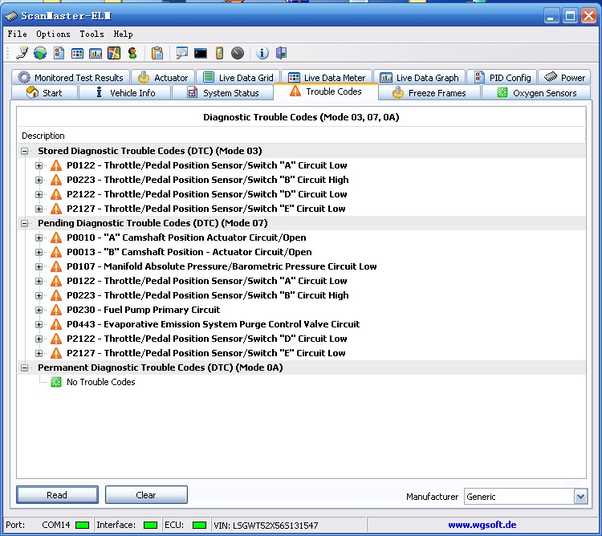602x536 pixels.
Task: Open the Oxygen Sensors tab
Action: click(x=536, y=93)
